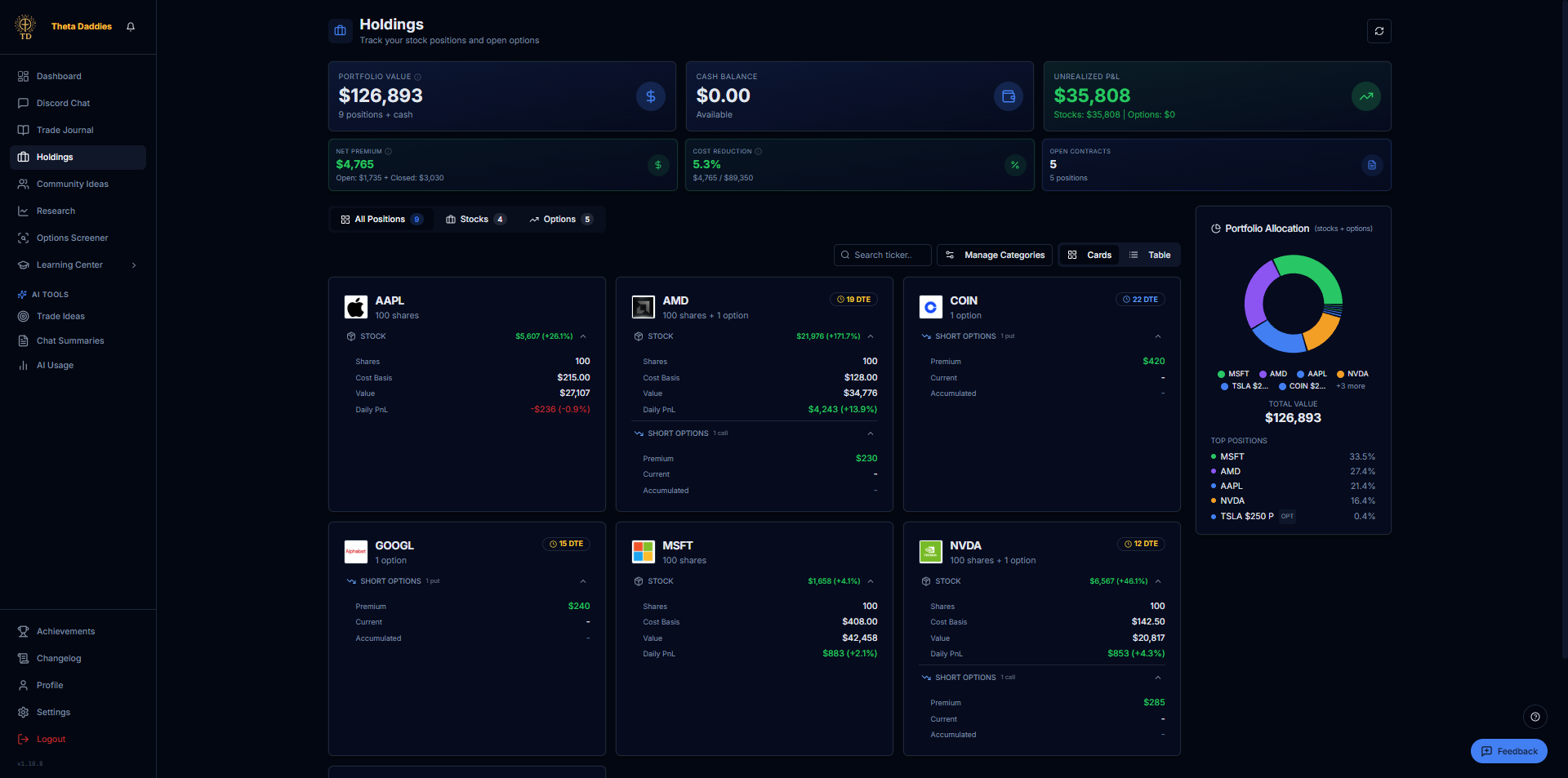Screen dimensions: 1568x778
Task: Click the Portfolio Value dollar icon
Action: pyautogui.click(x=651, y=96)
